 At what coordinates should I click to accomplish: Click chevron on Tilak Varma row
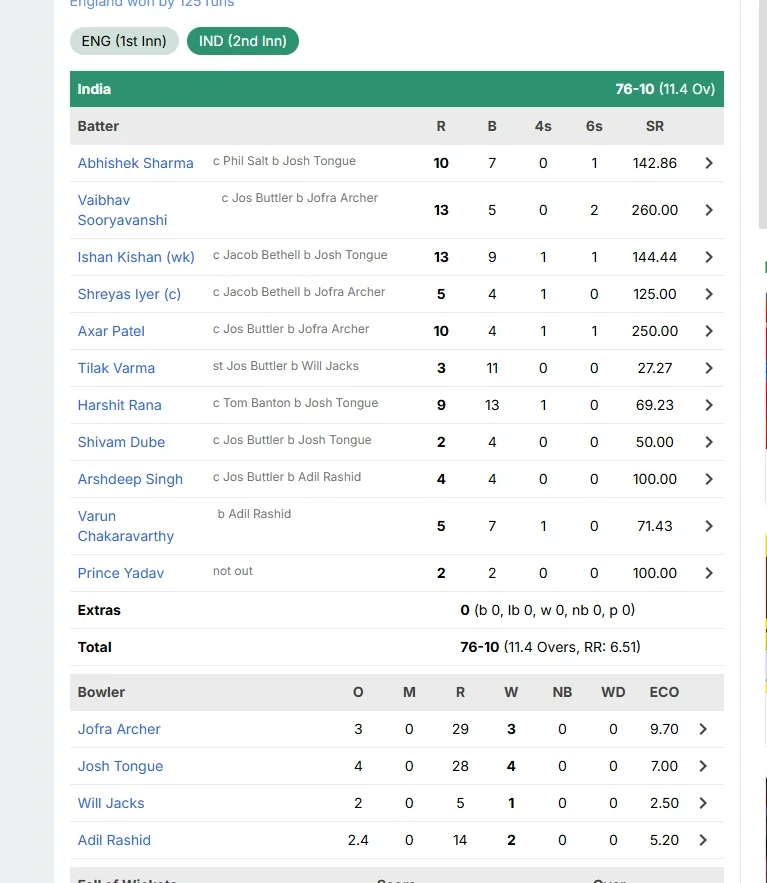pos(709,368)
